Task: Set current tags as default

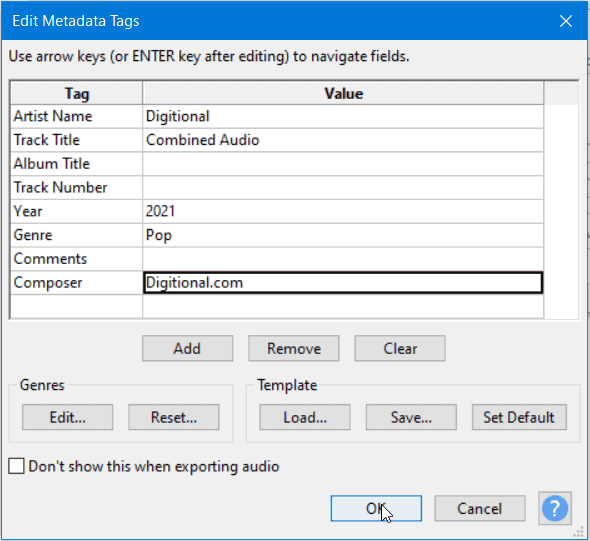Action: 519,417
